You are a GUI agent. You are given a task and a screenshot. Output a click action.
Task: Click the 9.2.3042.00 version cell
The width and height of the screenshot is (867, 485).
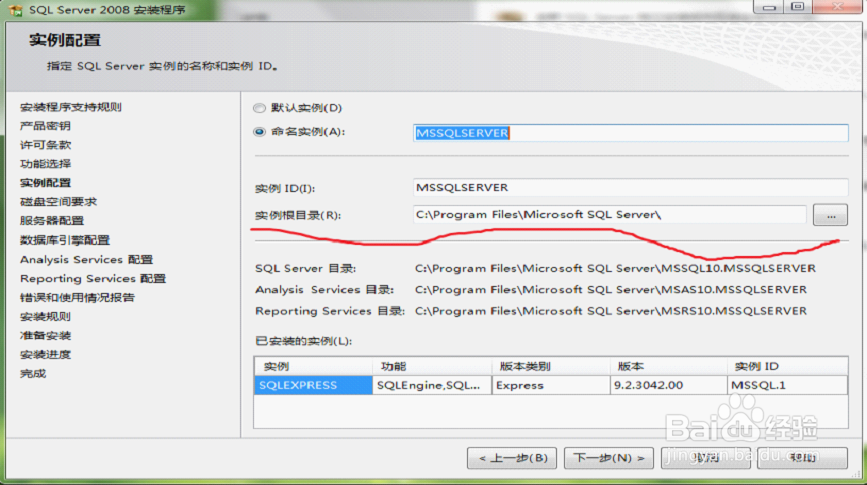[668, 385]
